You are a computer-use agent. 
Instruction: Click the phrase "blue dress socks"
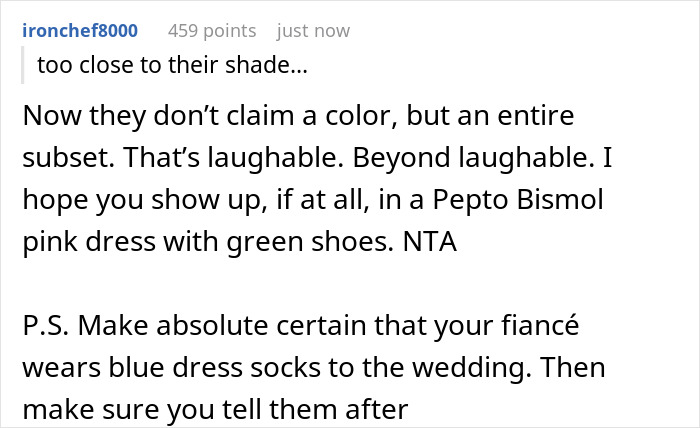click(177, 367)
